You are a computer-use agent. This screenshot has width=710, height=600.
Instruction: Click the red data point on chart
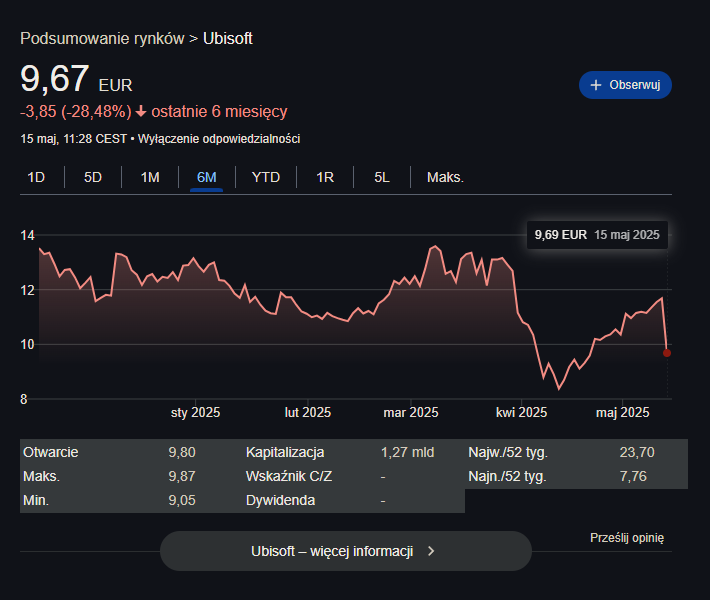point(667,353)
